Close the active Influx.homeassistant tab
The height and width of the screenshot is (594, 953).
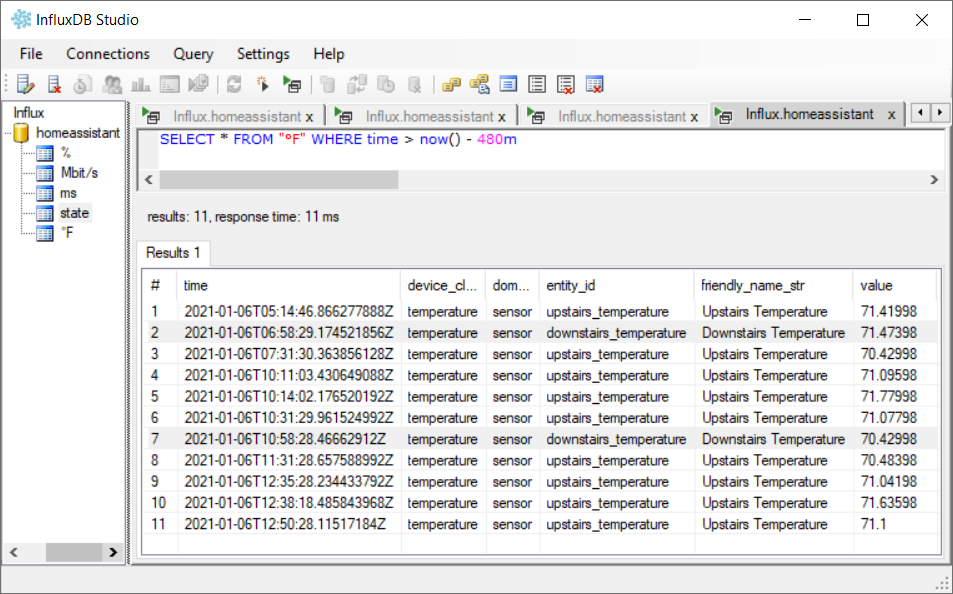pyautogui.click(x=891, y=114)
